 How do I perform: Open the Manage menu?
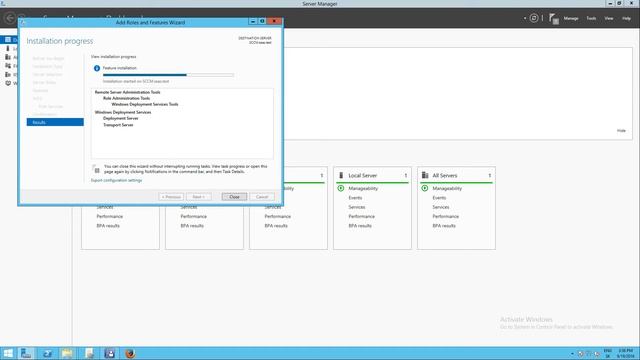[x=571, y=18]
